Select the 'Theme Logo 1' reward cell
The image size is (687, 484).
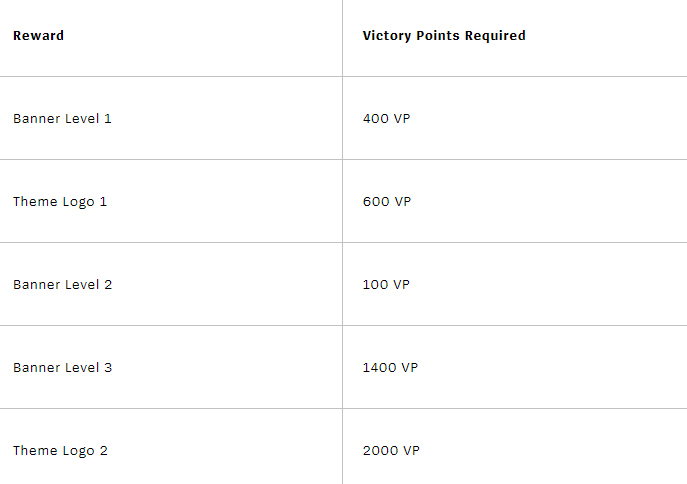pos(60,202)
